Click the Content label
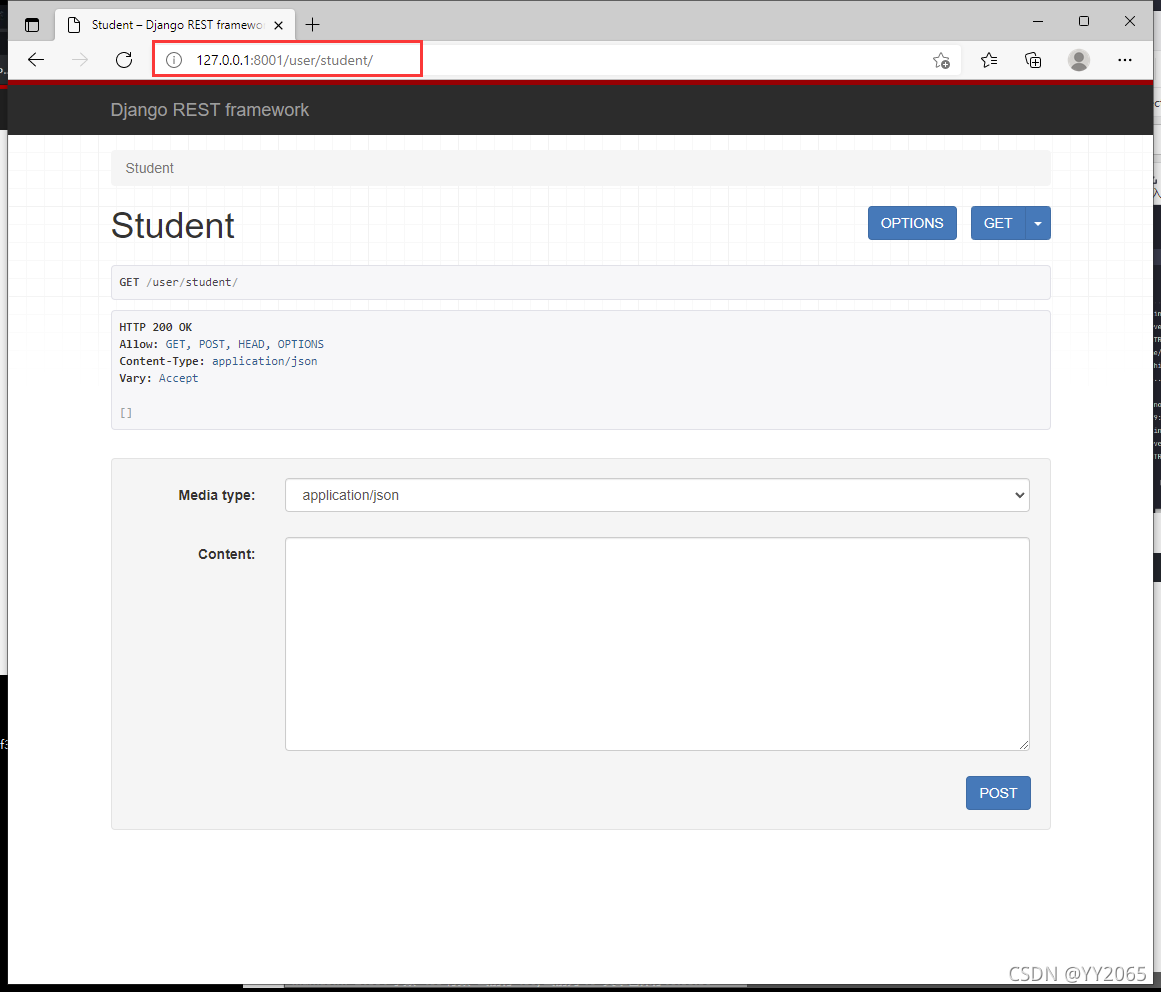Screen dimensions: 1161x992 pos(226,554)
